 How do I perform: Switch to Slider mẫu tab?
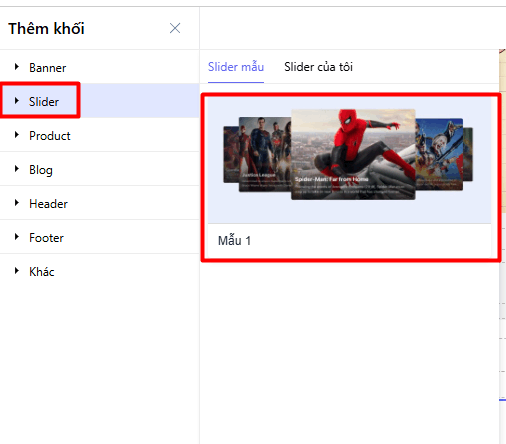point(236,67)
